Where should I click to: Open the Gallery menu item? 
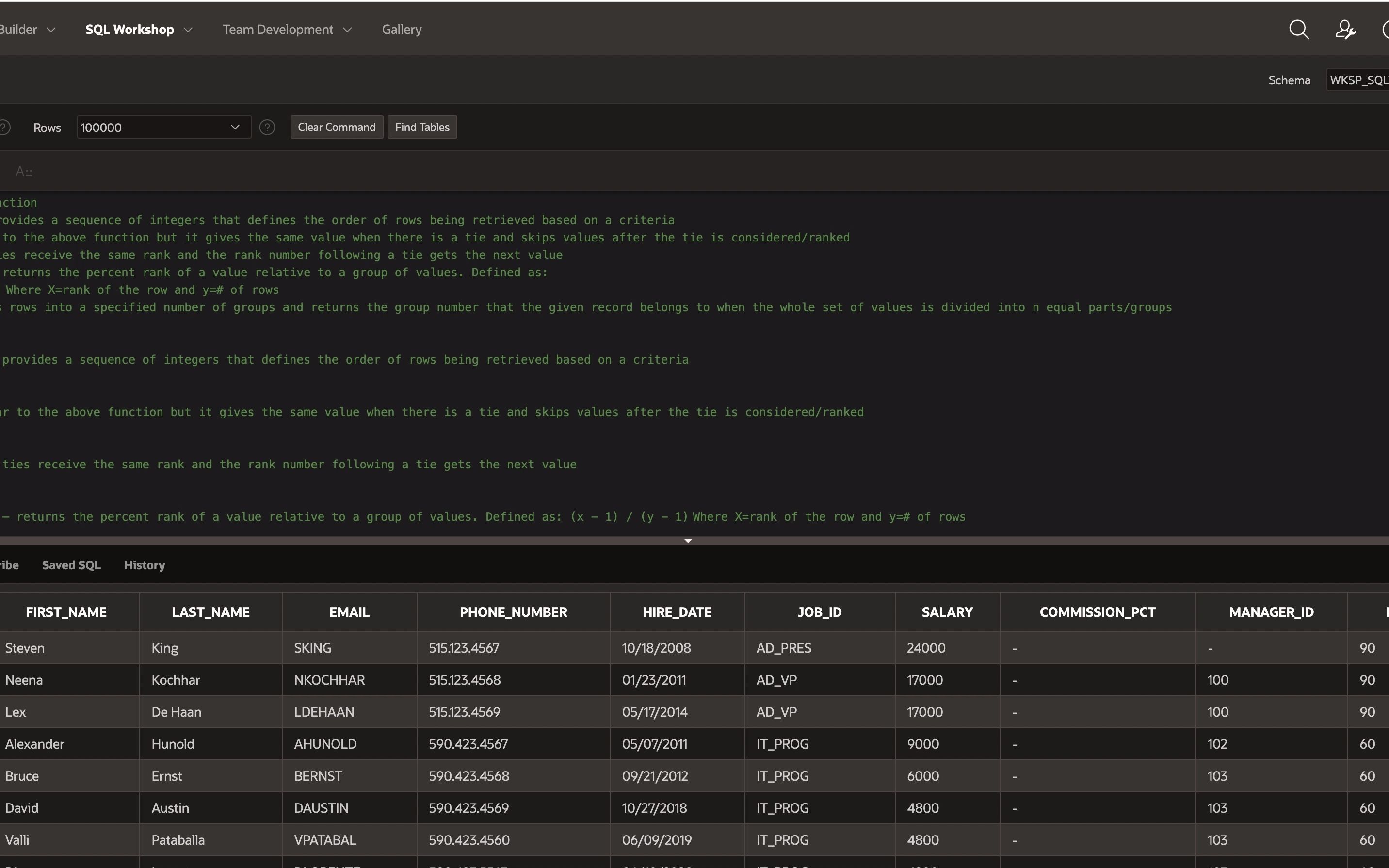pos(402,29)
